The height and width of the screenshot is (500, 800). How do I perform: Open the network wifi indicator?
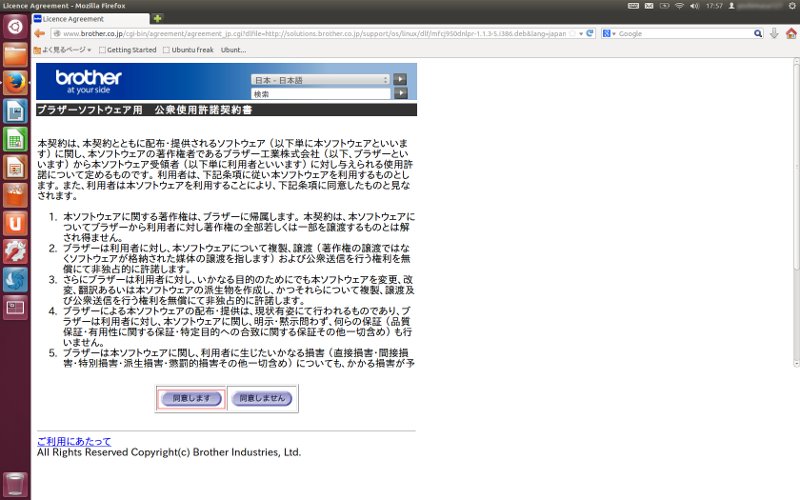point(679,6)
